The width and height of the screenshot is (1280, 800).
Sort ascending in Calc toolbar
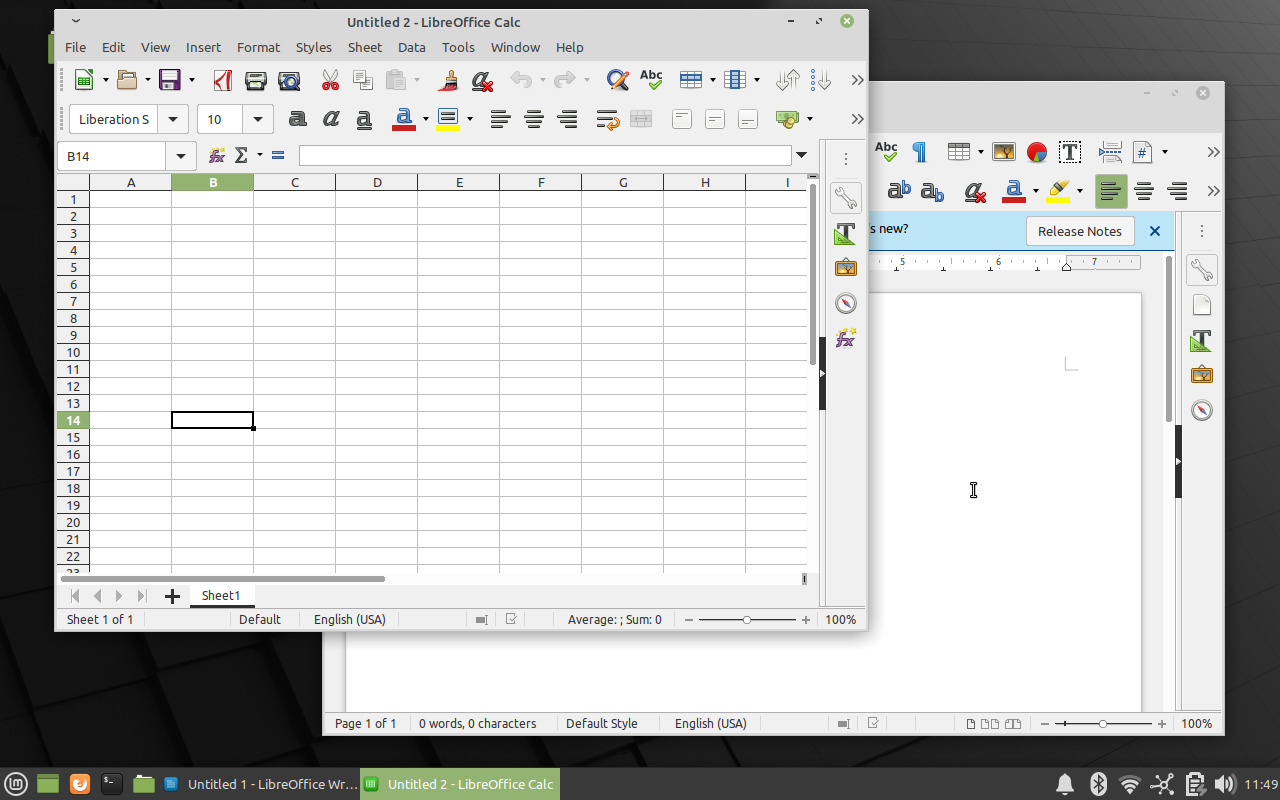click(788, 80)
